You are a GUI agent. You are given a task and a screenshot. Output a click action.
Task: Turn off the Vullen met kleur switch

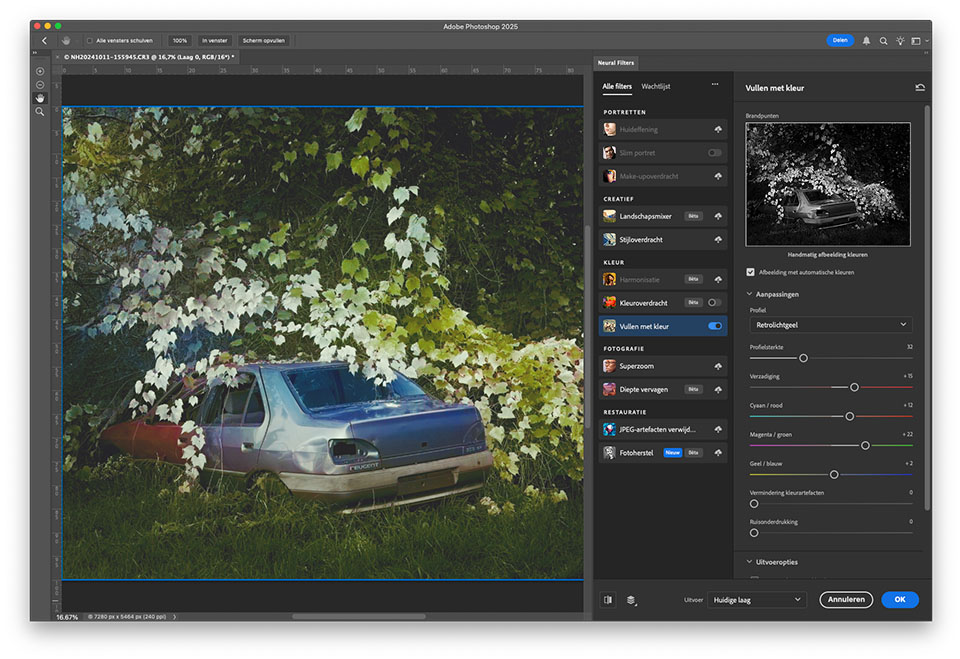714,326
